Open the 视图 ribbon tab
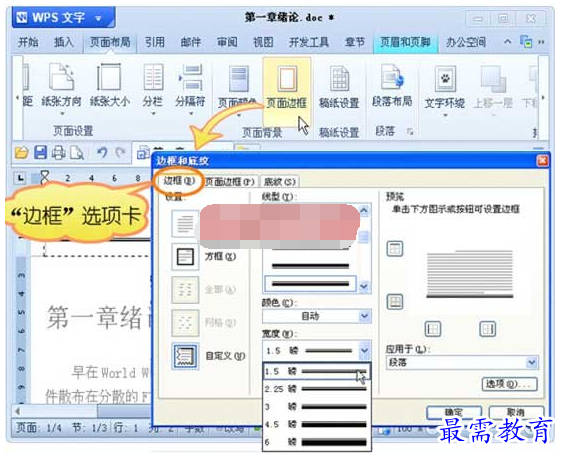Viewport: 561px width, 462px height. pos(263,42)
